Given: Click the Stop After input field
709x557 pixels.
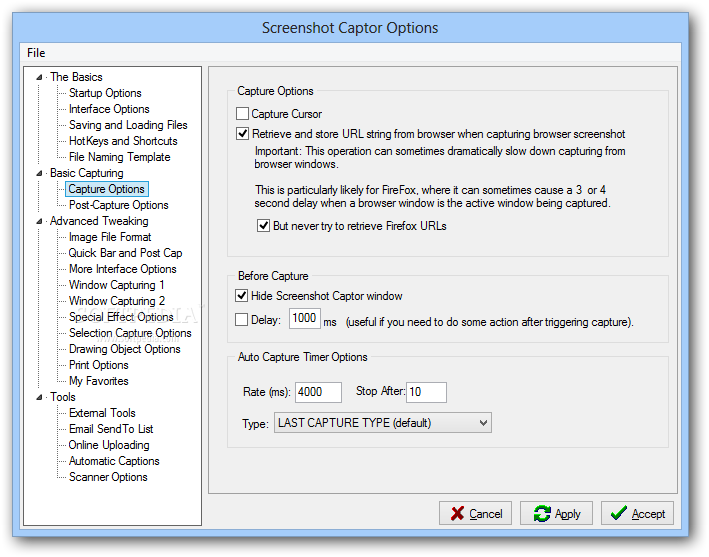Looking at the screenshot, I should point(426,392).
